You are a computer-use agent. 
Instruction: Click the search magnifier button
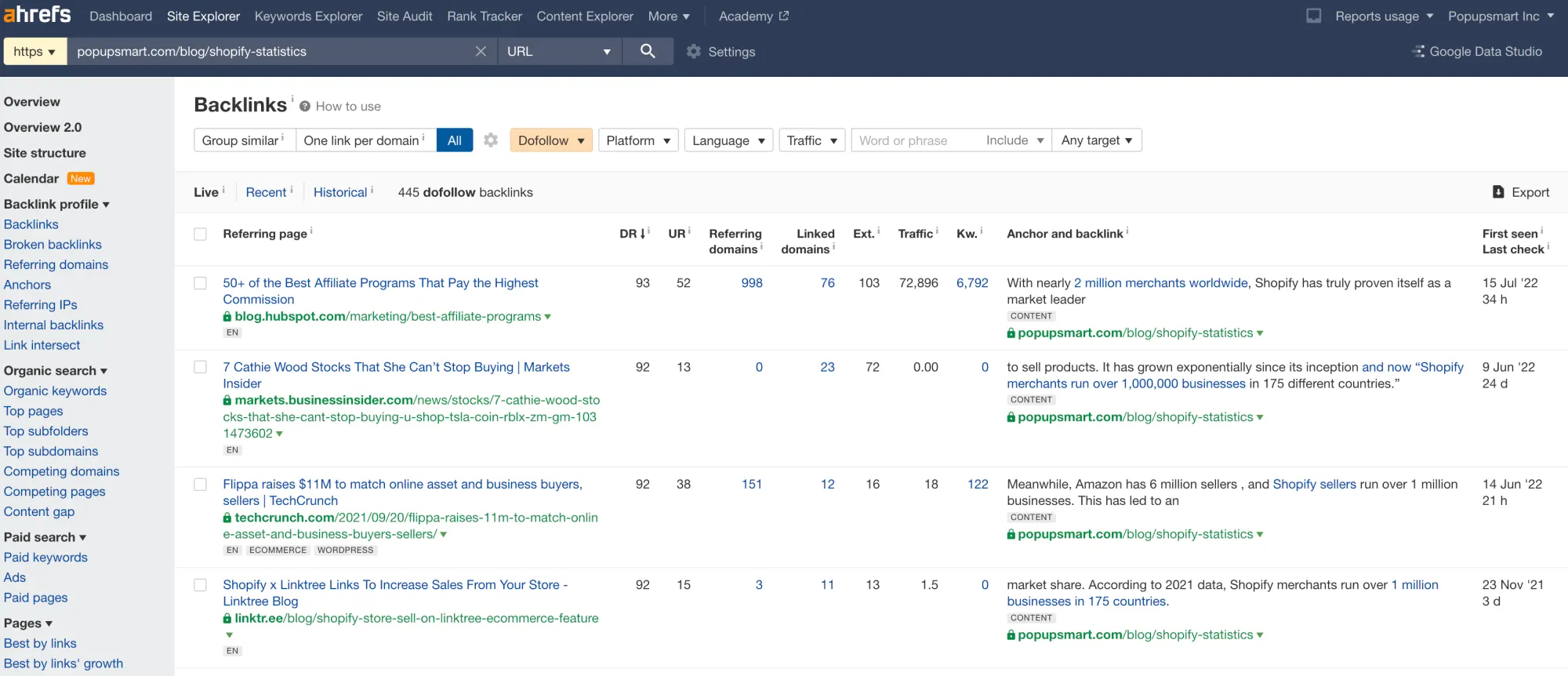point(648,51)
